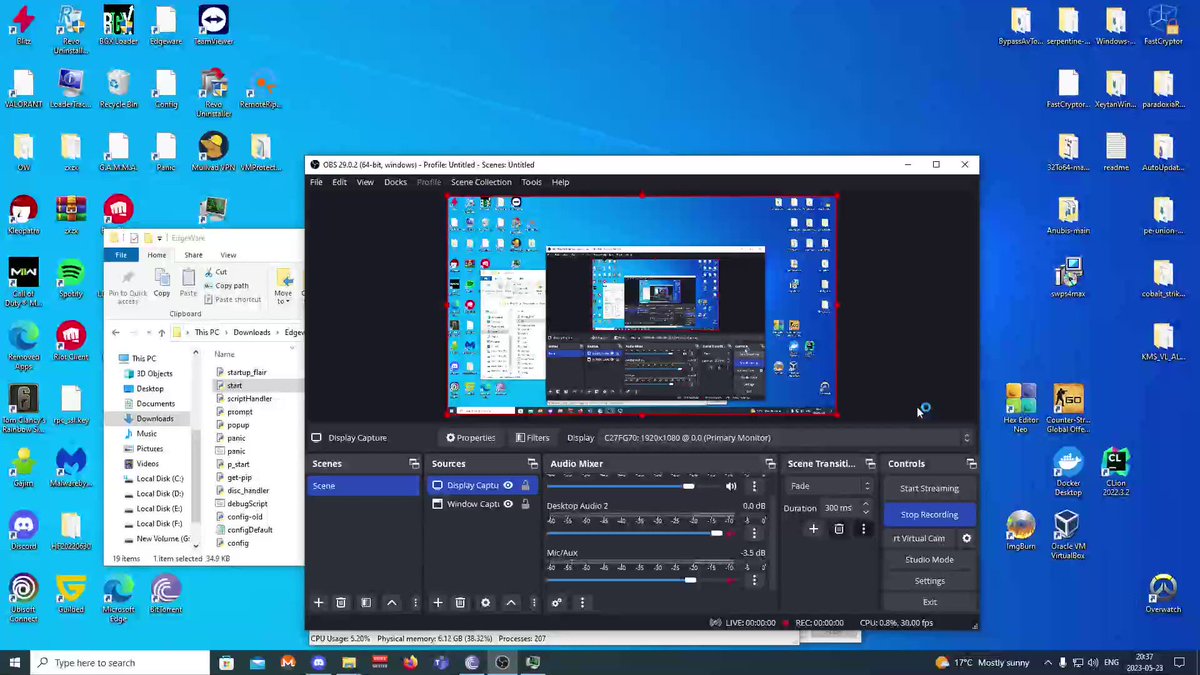This screenshot has height=675, width=1200.
Task: Pop out the Controls dock icon
Action: (x=971, y=464)
